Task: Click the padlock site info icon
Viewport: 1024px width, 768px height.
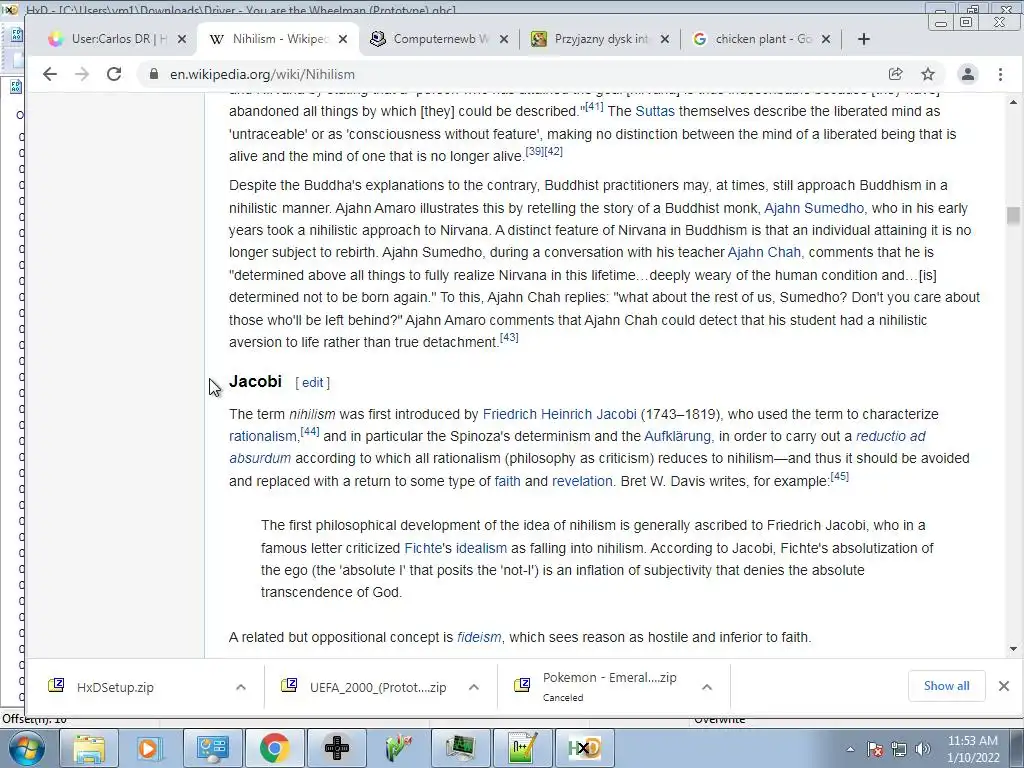Action: coord(153,74)
